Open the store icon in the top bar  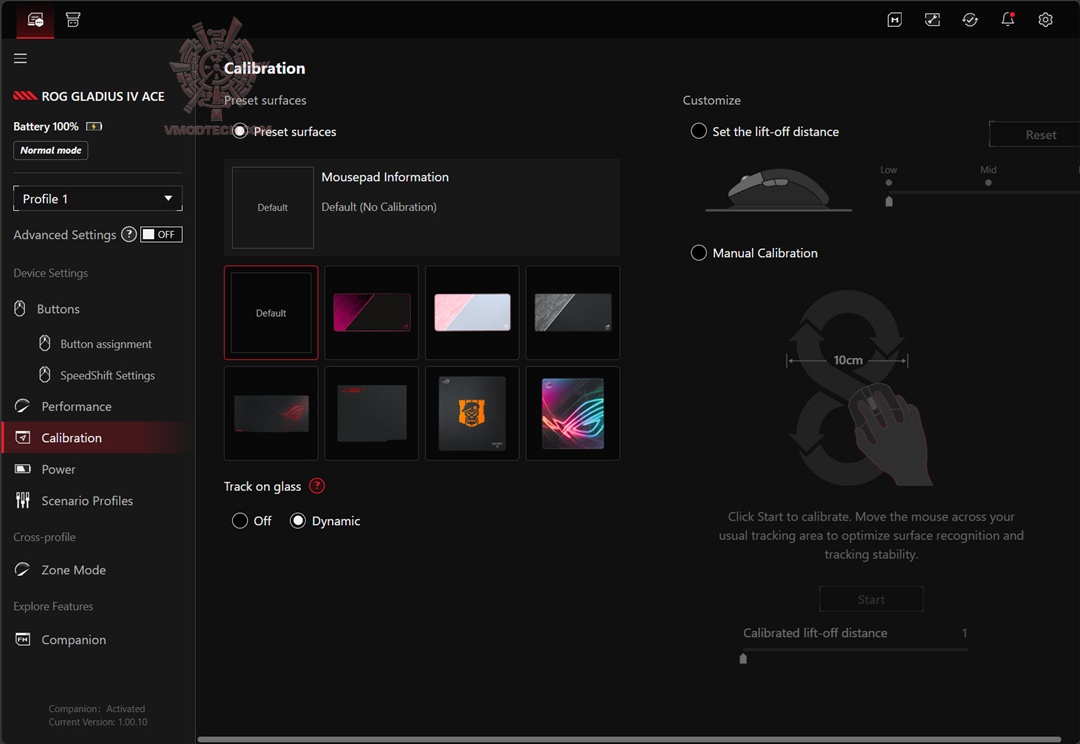pos(73,19)
